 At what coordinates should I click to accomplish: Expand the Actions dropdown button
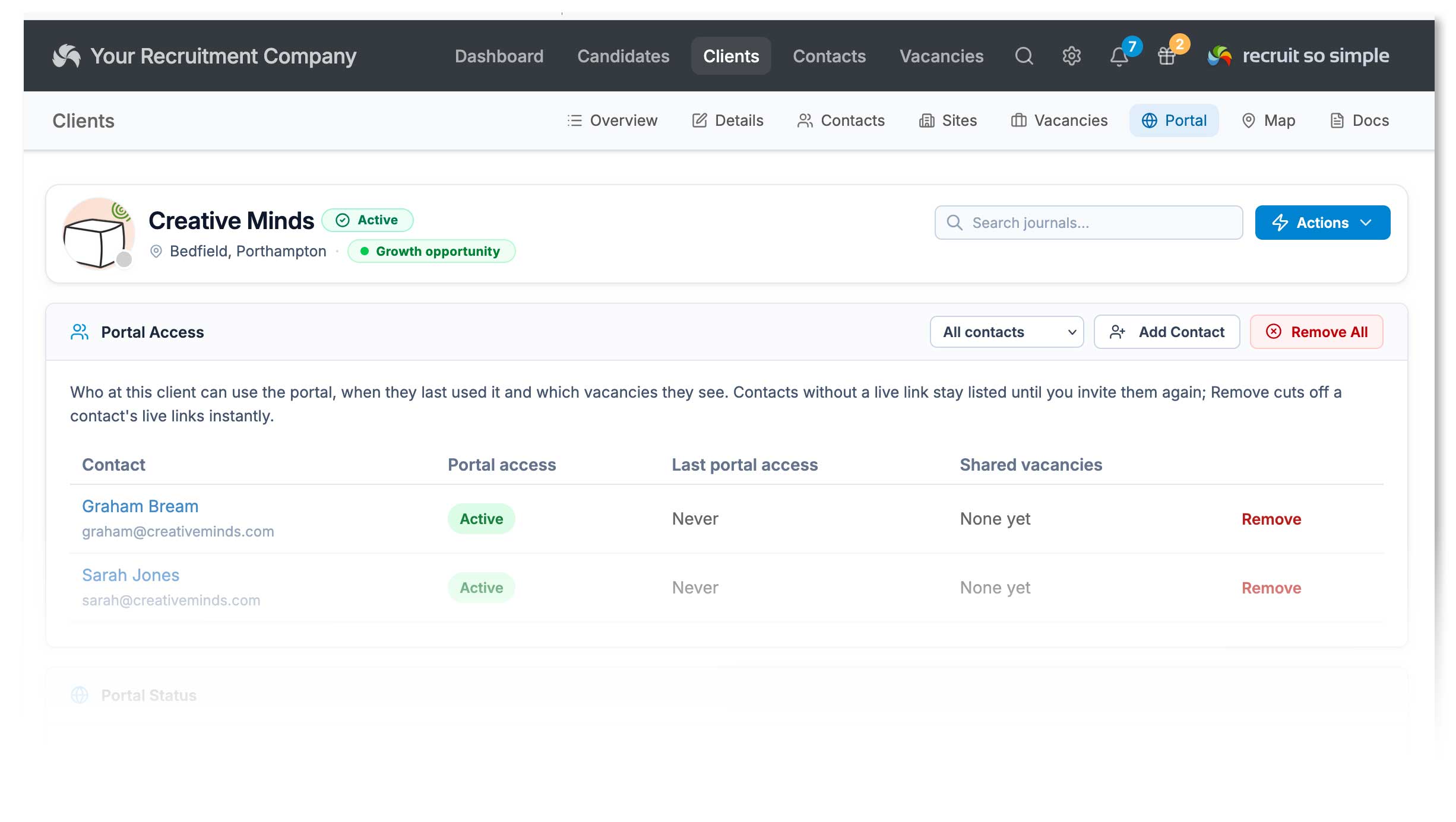point(1322,223)
